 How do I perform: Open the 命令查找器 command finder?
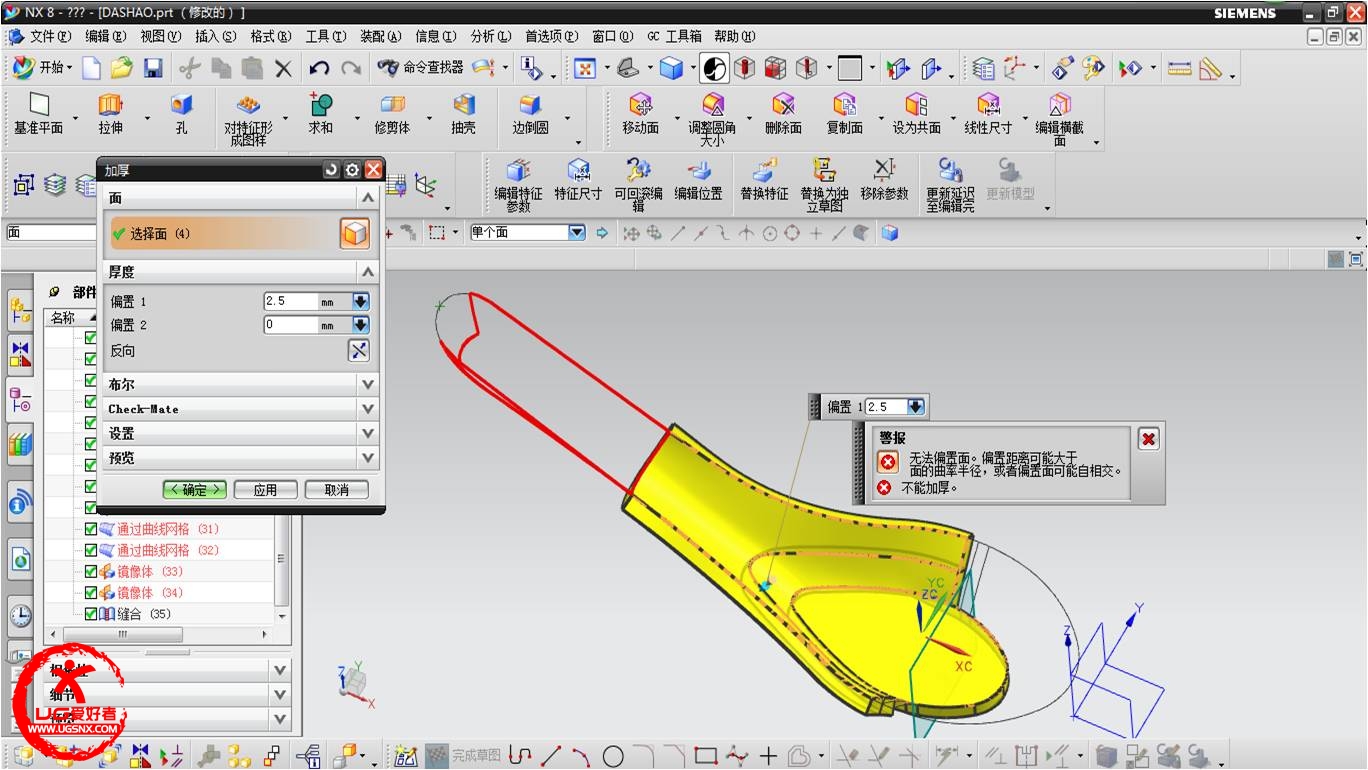(x=420, y=68)
